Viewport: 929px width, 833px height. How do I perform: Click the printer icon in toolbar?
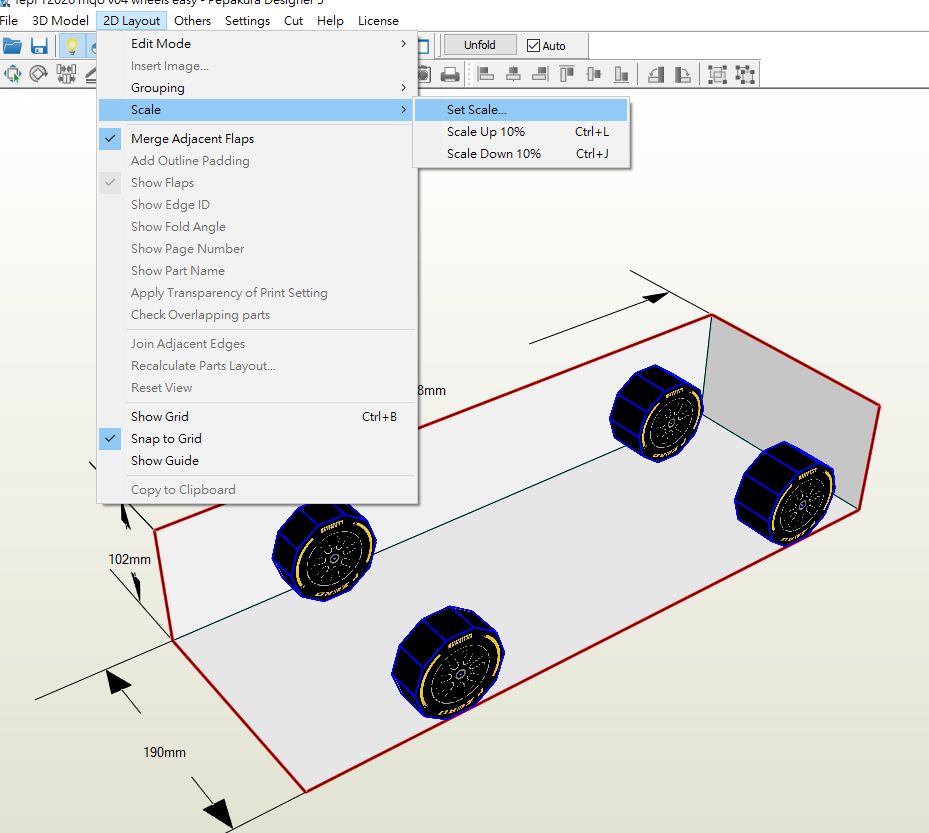point(450,74)
